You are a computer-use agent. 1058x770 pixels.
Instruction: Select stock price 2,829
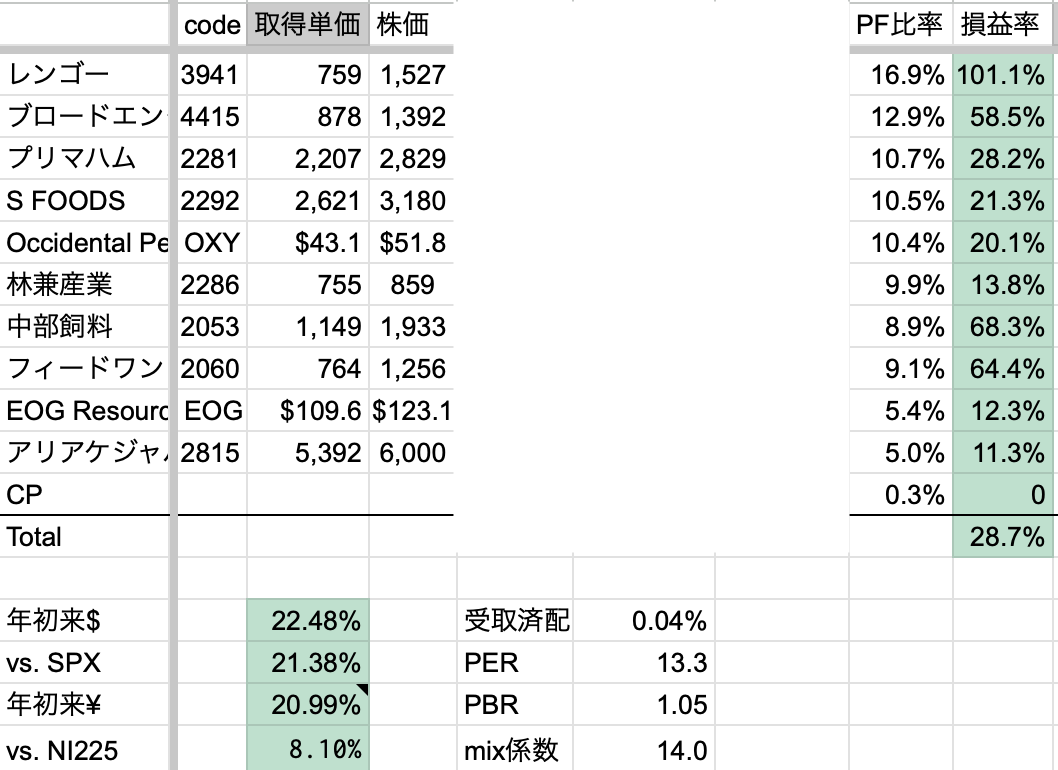[x=411, y=159]
